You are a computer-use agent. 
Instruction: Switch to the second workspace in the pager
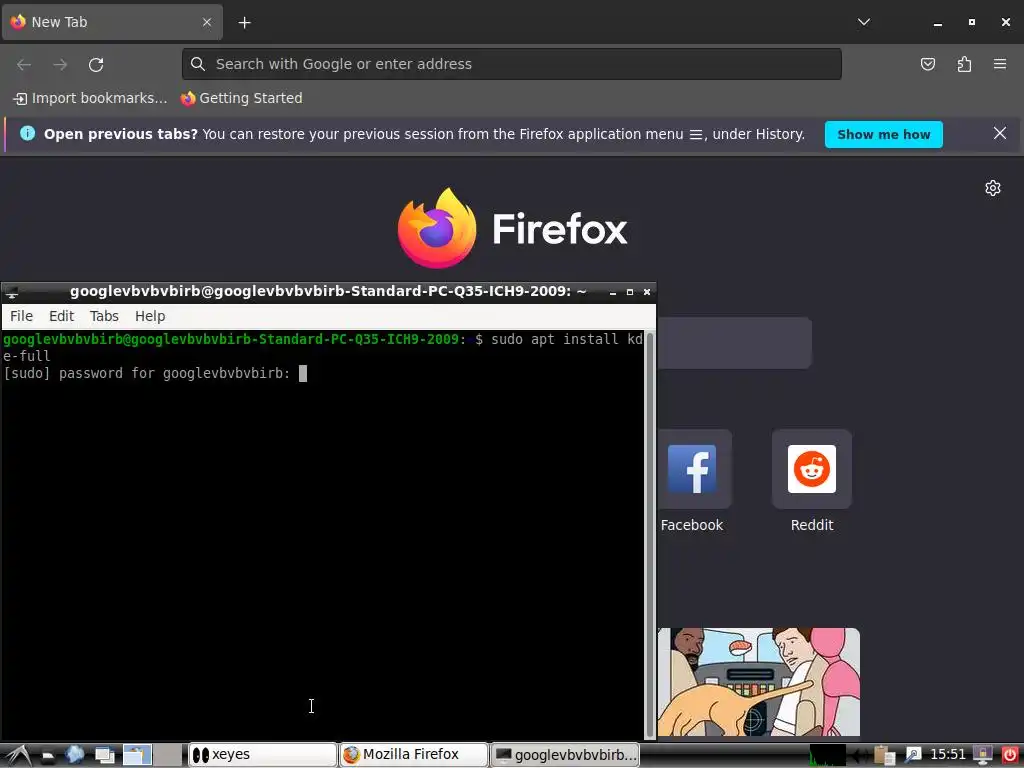(168, 756)
